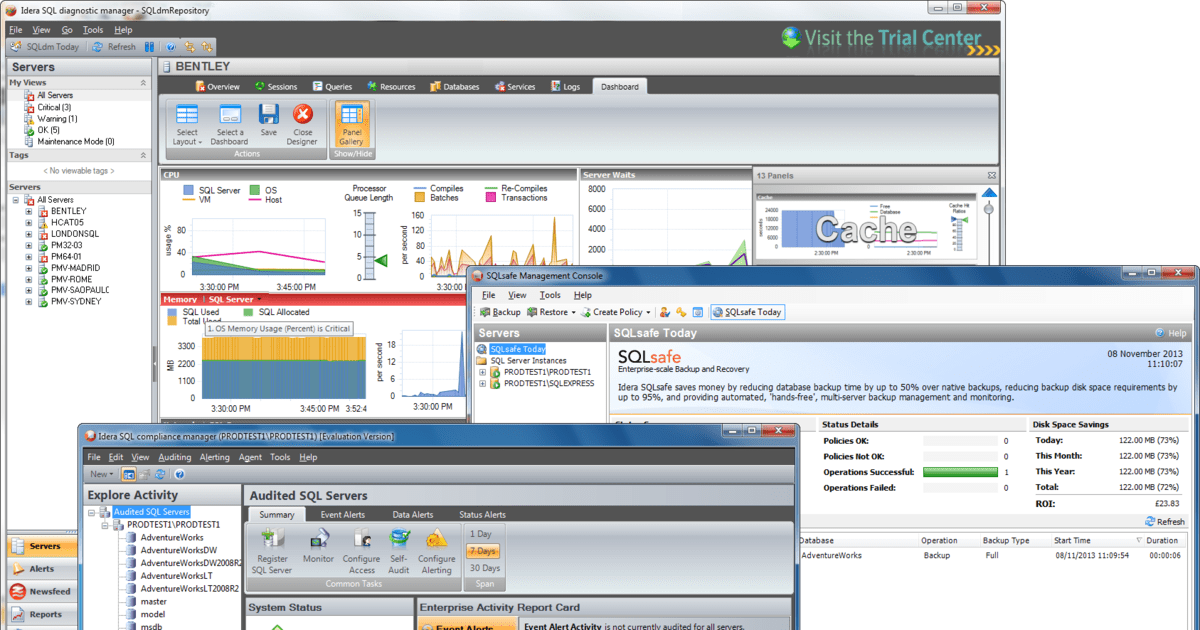Open the Databases tab
This screenshot has height=630, width=1200.
pyautogui.click(x=454, y=87)
